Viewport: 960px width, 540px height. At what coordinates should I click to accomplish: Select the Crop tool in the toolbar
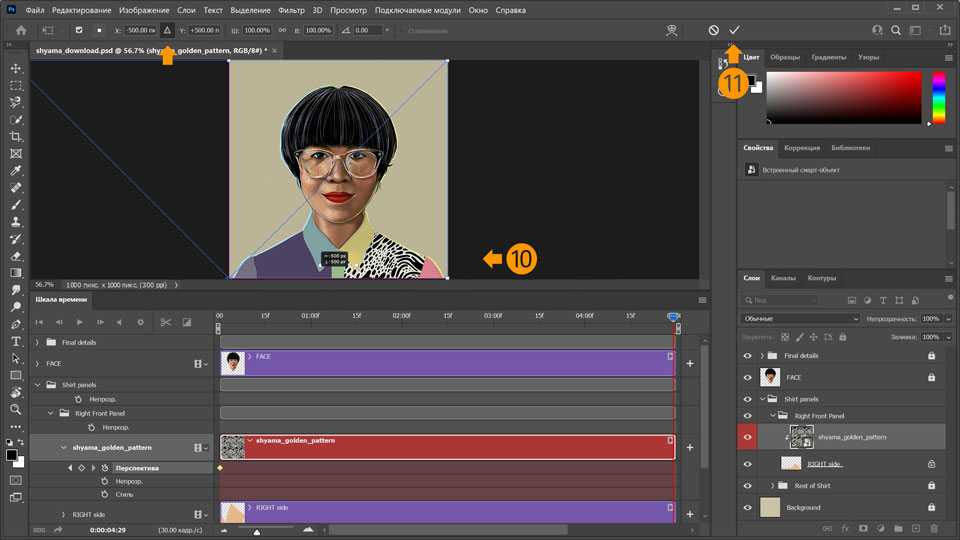click(x=16, y=136)
